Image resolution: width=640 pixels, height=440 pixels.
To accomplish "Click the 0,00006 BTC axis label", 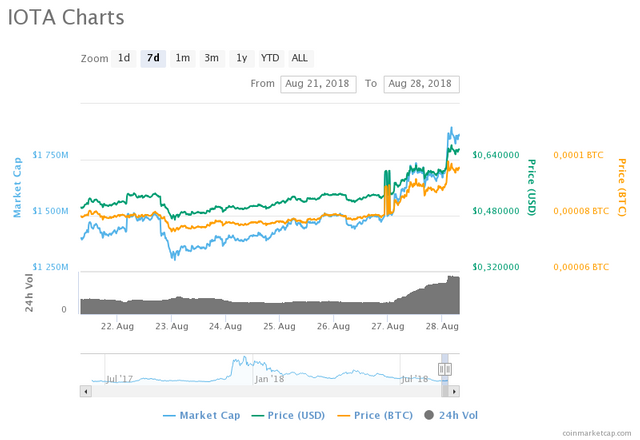I will click(581, 267).
